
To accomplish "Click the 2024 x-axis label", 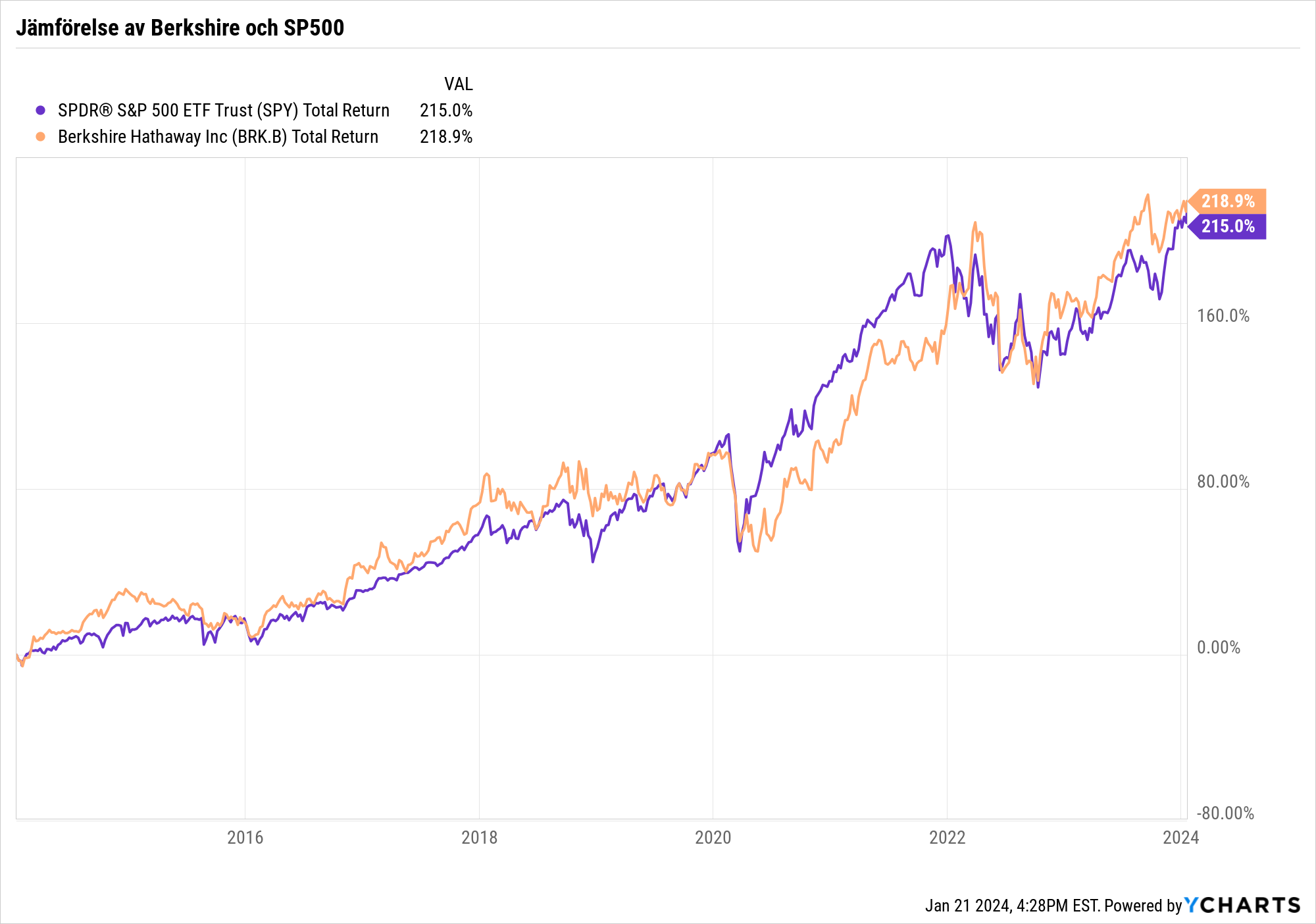I will pos(1180,837).
